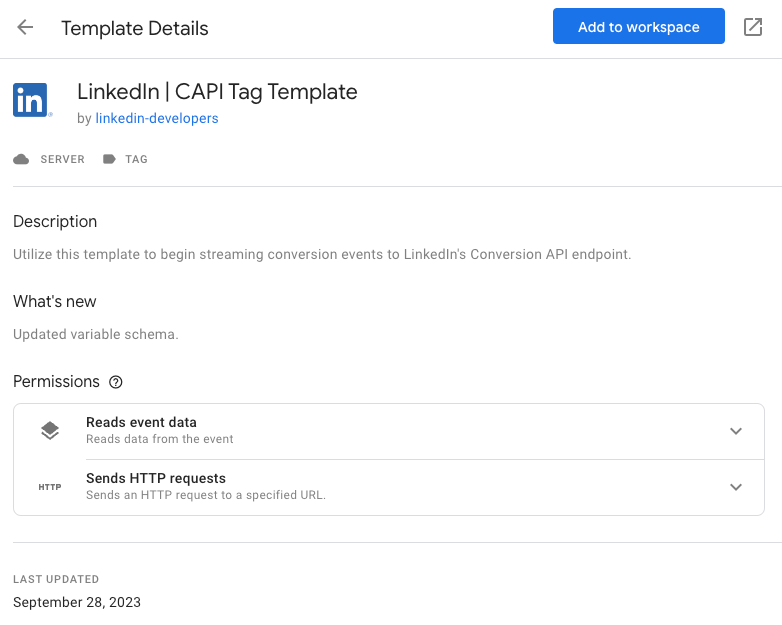Click the SERVER type label
The width and height of the screenshot is (782, 625).
click(x=62, y=159)
